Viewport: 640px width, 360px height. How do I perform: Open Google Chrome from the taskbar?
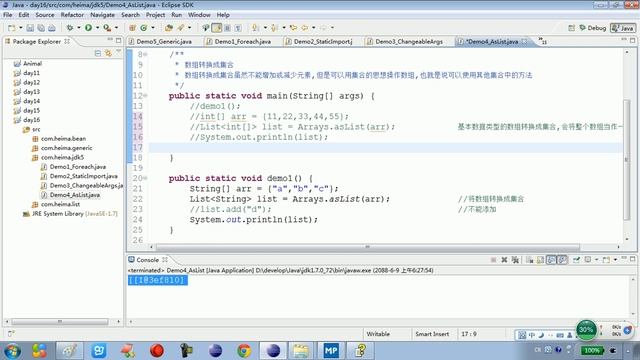244,351
